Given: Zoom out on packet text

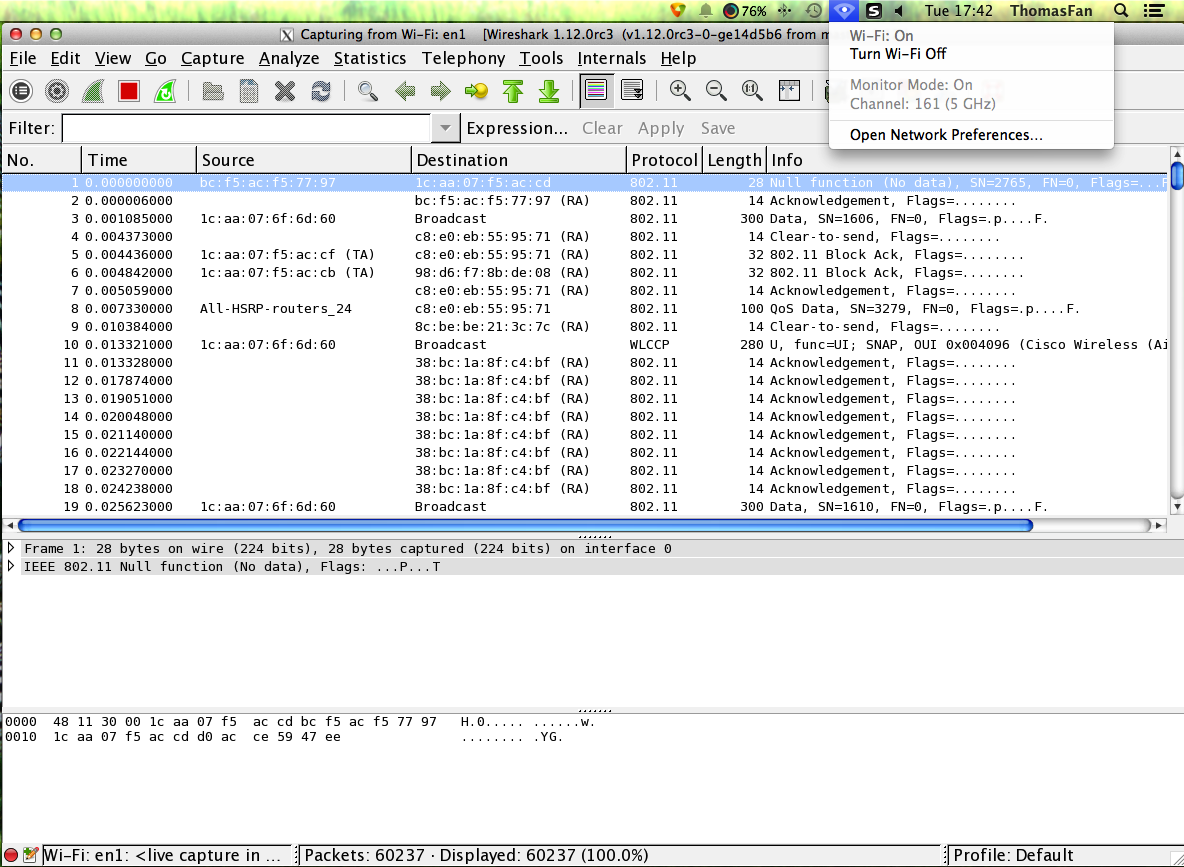Looking at the screenshot, I should [x=716, y=91].
